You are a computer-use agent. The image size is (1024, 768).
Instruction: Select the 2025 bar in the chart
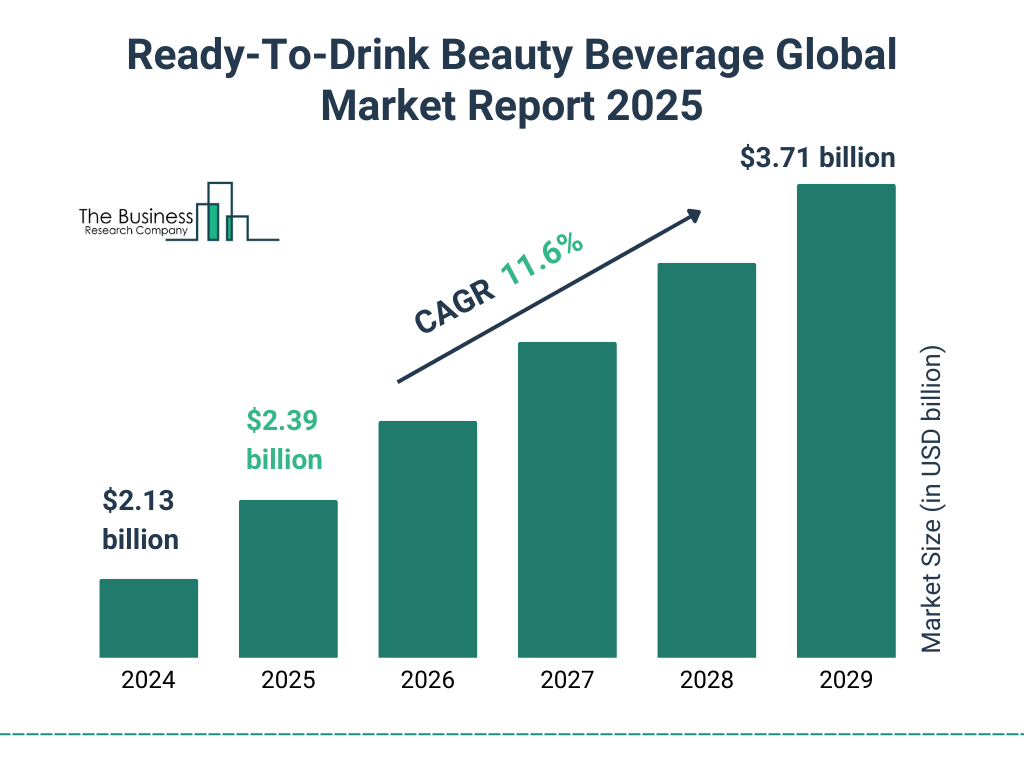coord(288,578)
